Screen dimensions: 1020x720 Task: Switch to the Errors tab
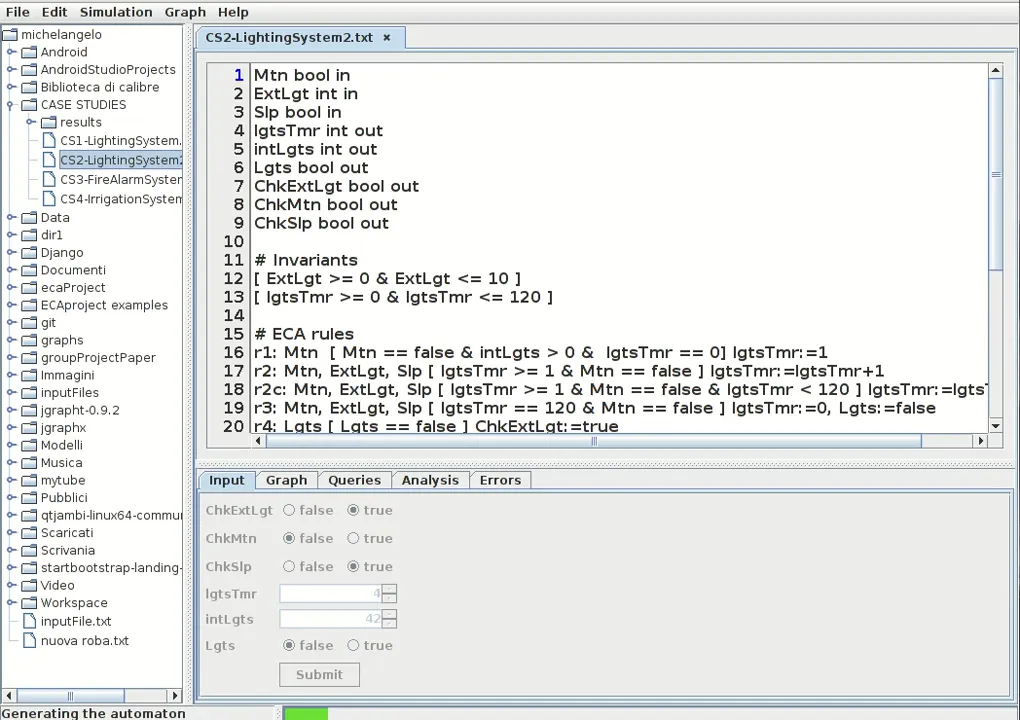pos(500,480)
